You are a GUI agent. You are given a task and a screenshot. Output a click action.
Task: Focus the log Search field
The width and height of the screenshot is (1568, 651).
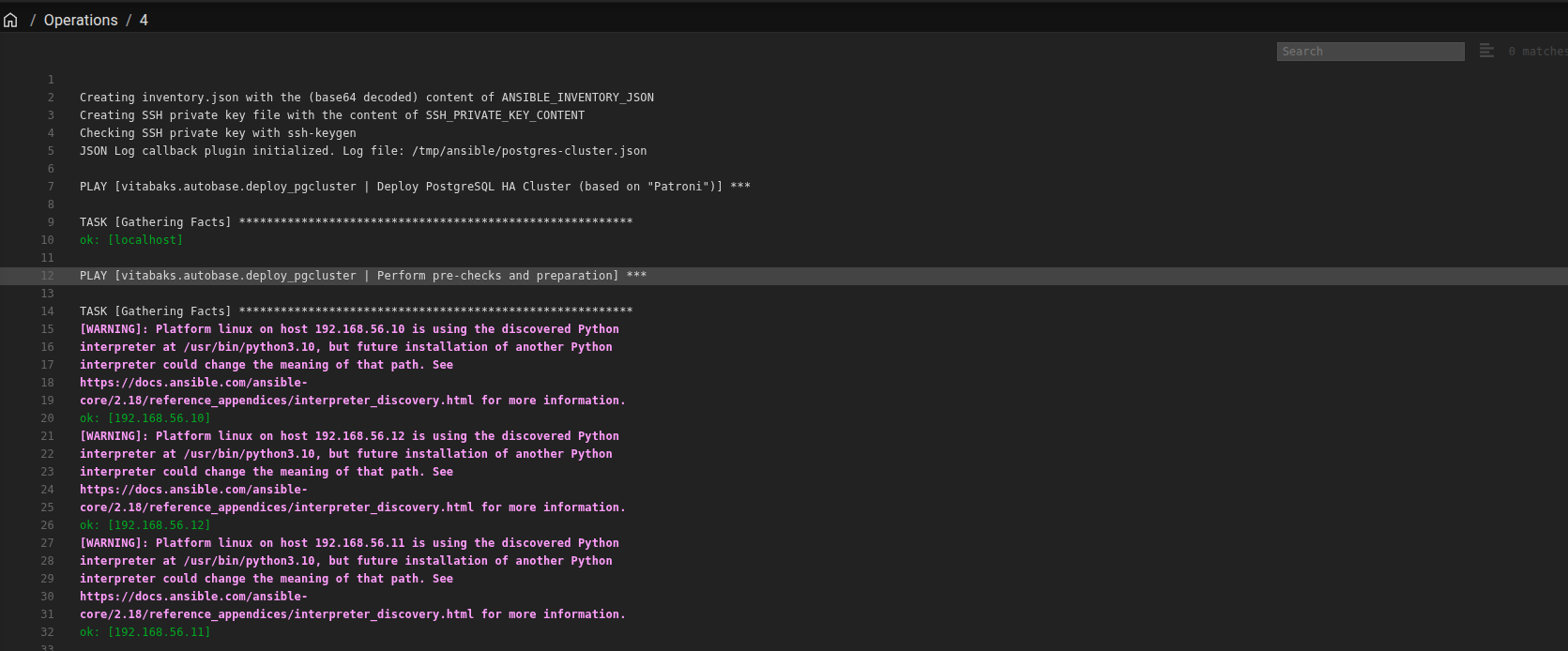tap(1370, 52)
